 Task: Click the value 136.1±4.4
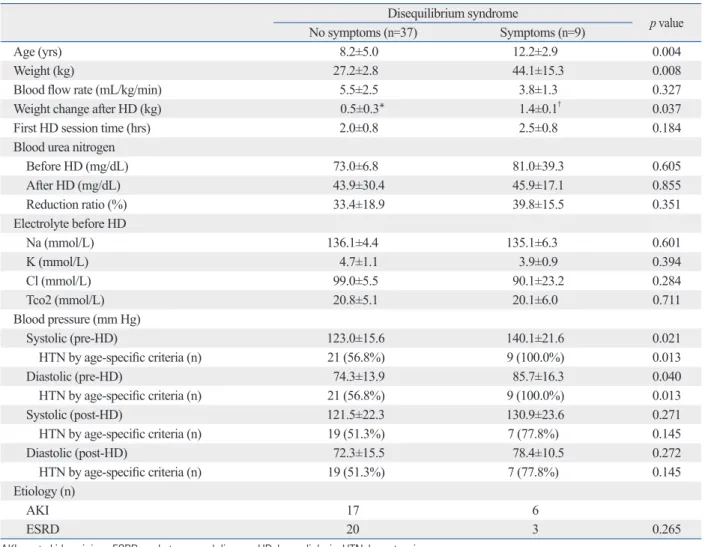(x=352, y=243)
